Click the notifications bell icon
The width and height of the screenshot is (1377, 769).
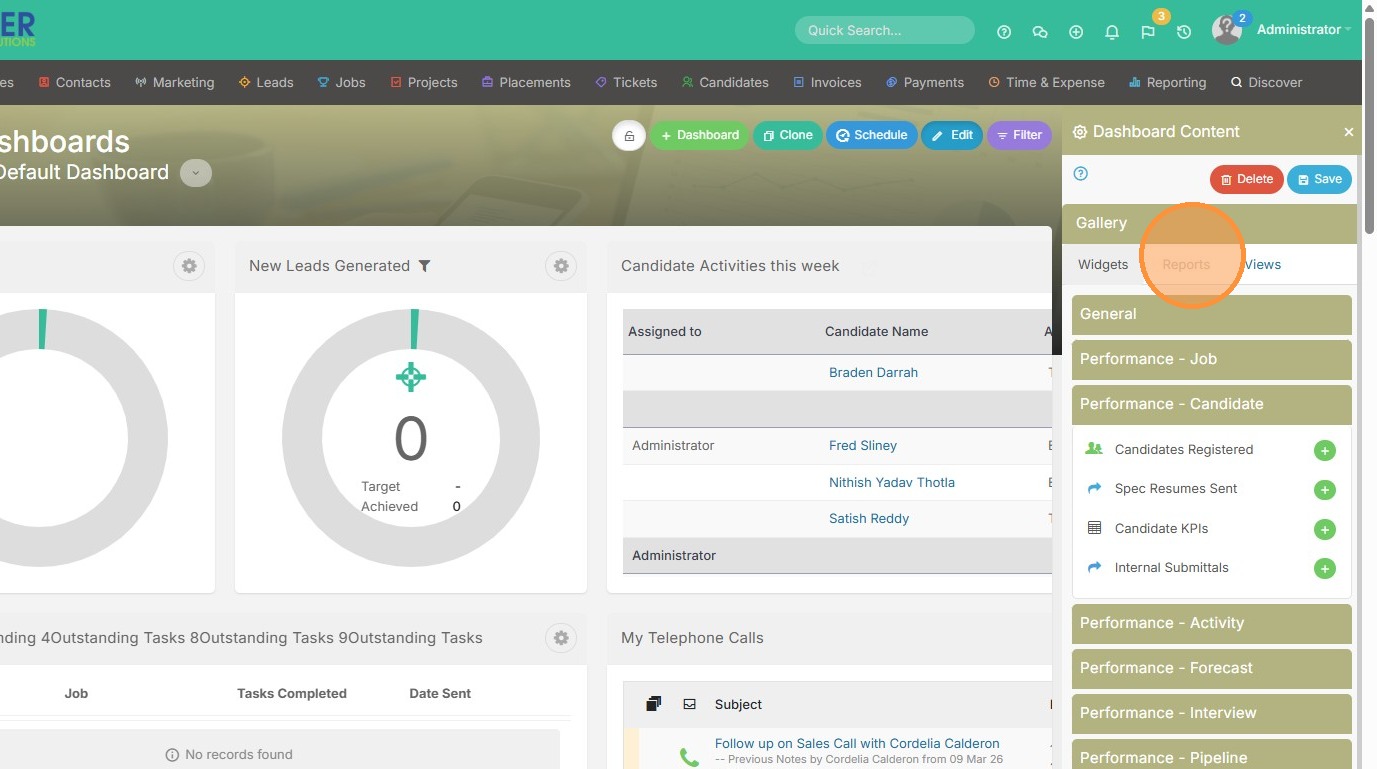click(1112, 32)
